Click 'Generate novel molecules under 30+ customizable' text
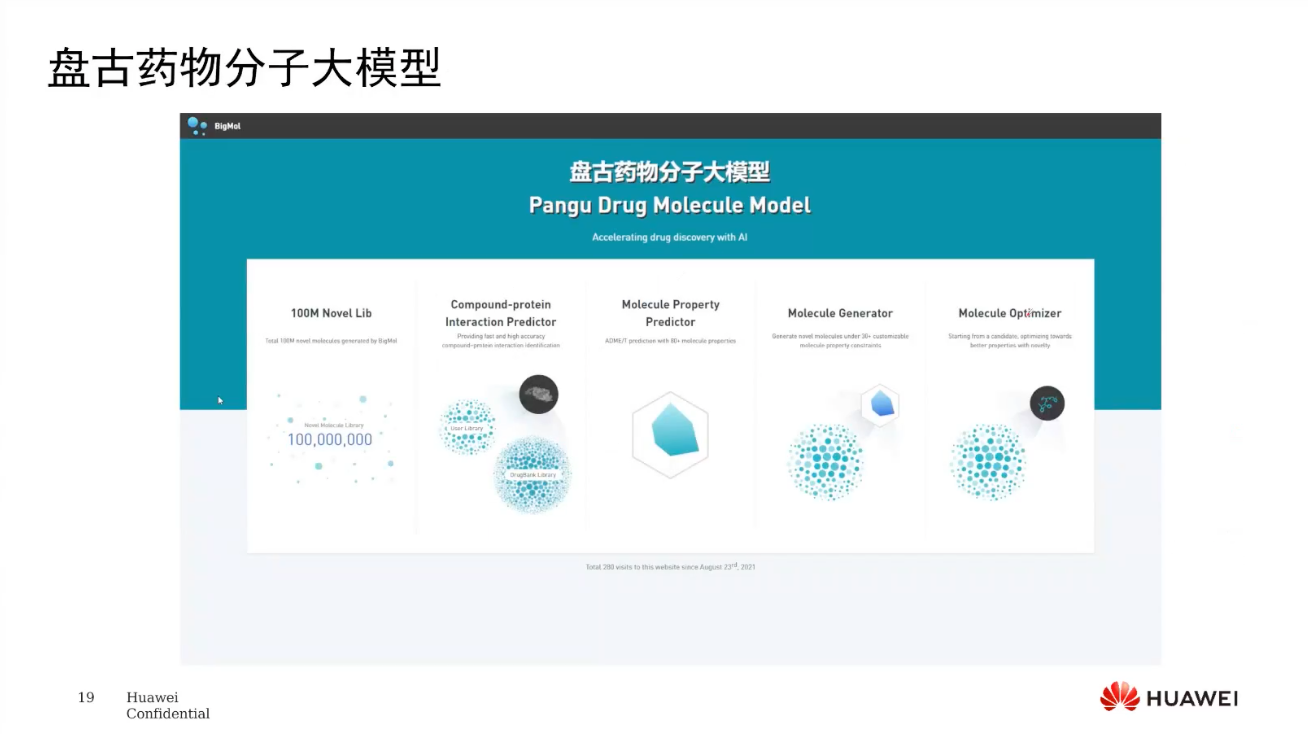This screenshot has width=1308, height=734. pyautogui.click(x=840, y=337)
